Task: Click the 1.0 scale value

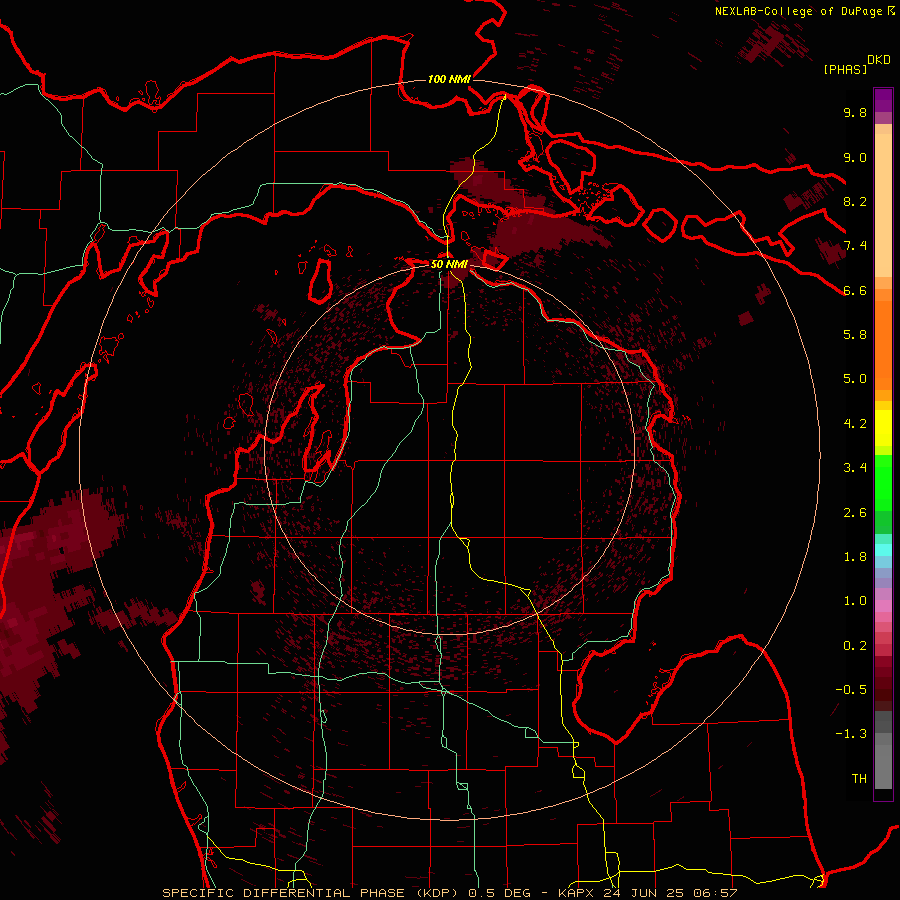Action: point(855,601)
